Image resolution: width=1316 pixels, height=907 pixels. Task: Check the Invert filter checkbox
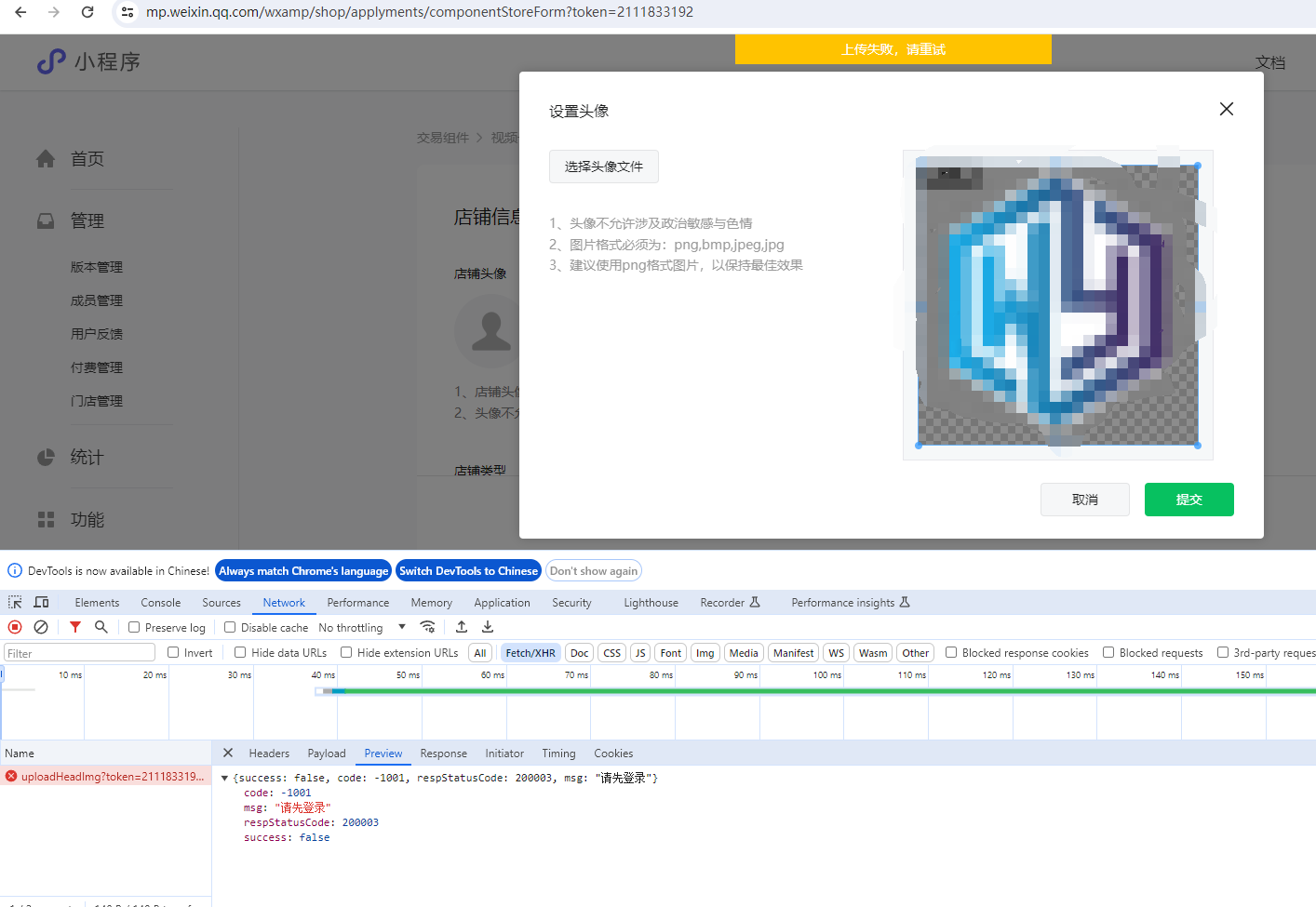point(173,652)
